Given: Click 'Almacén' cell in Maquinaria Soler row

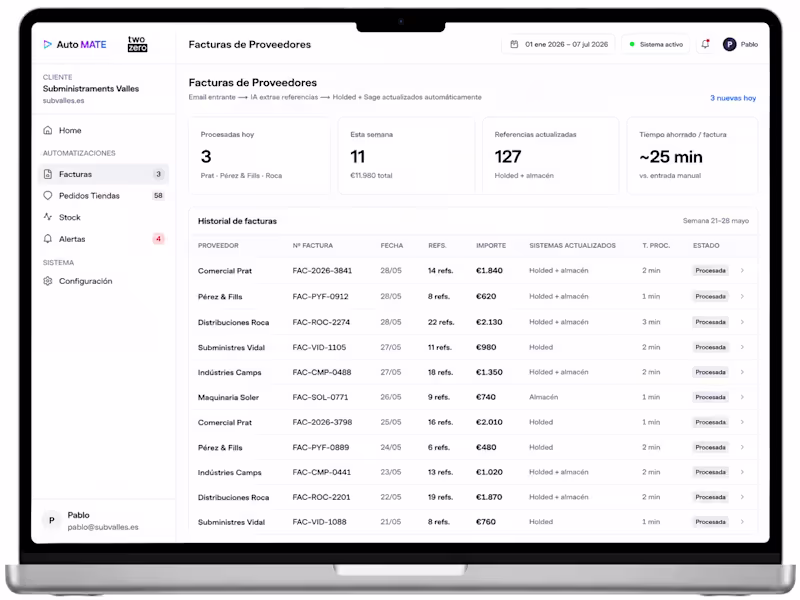Looking at the screenshot, I should 543,397.
